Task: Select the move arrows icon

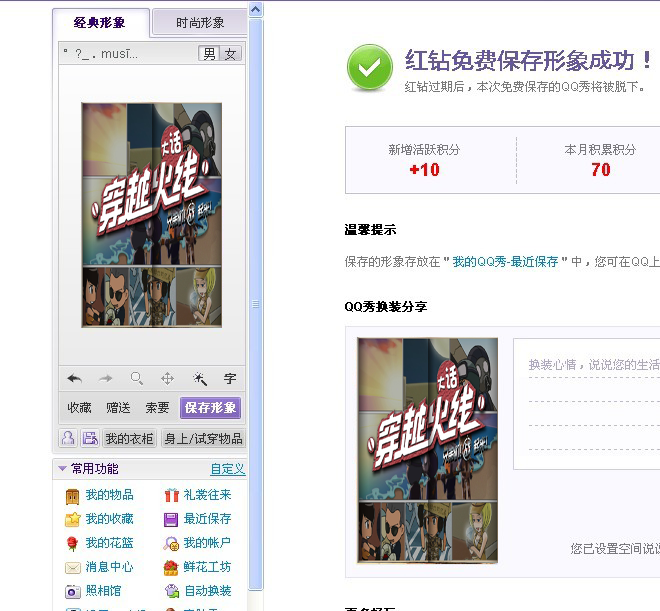Action: point(168,379)
